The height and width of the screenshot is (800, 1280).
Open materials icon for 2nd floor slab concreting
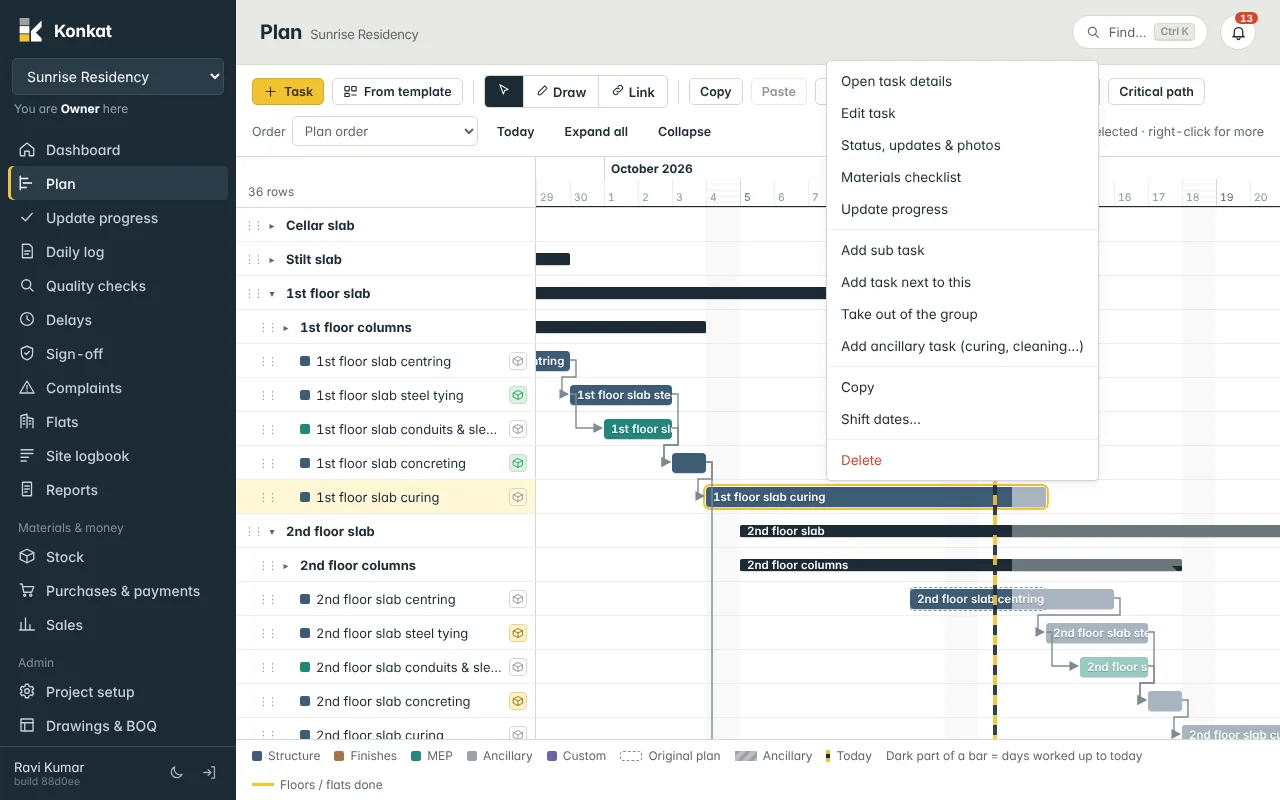517,701
